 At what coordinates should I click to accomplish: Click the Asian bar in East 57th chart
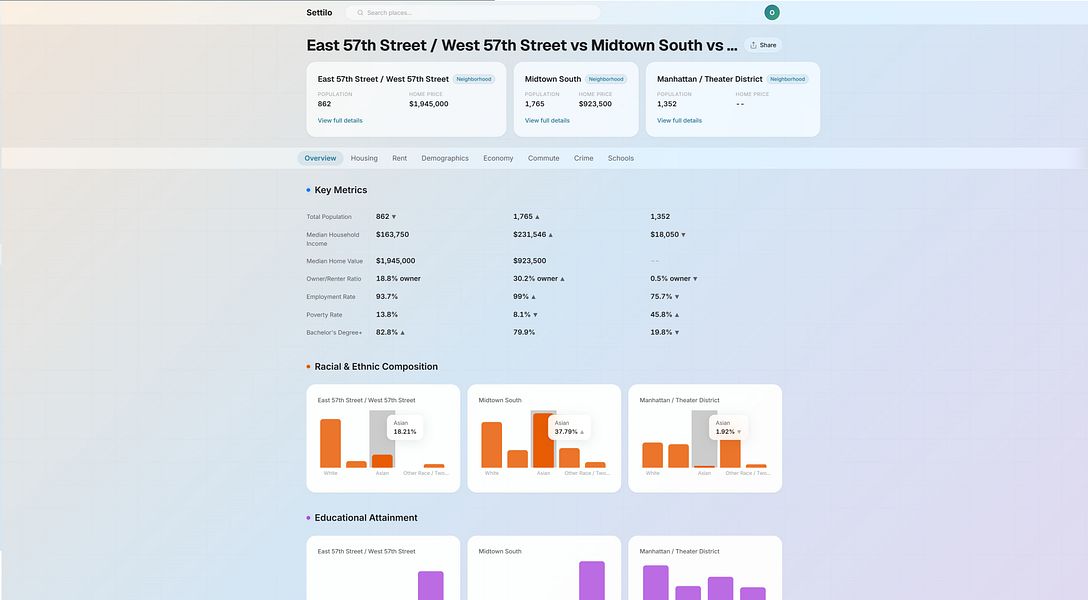(x=382, y=461)
